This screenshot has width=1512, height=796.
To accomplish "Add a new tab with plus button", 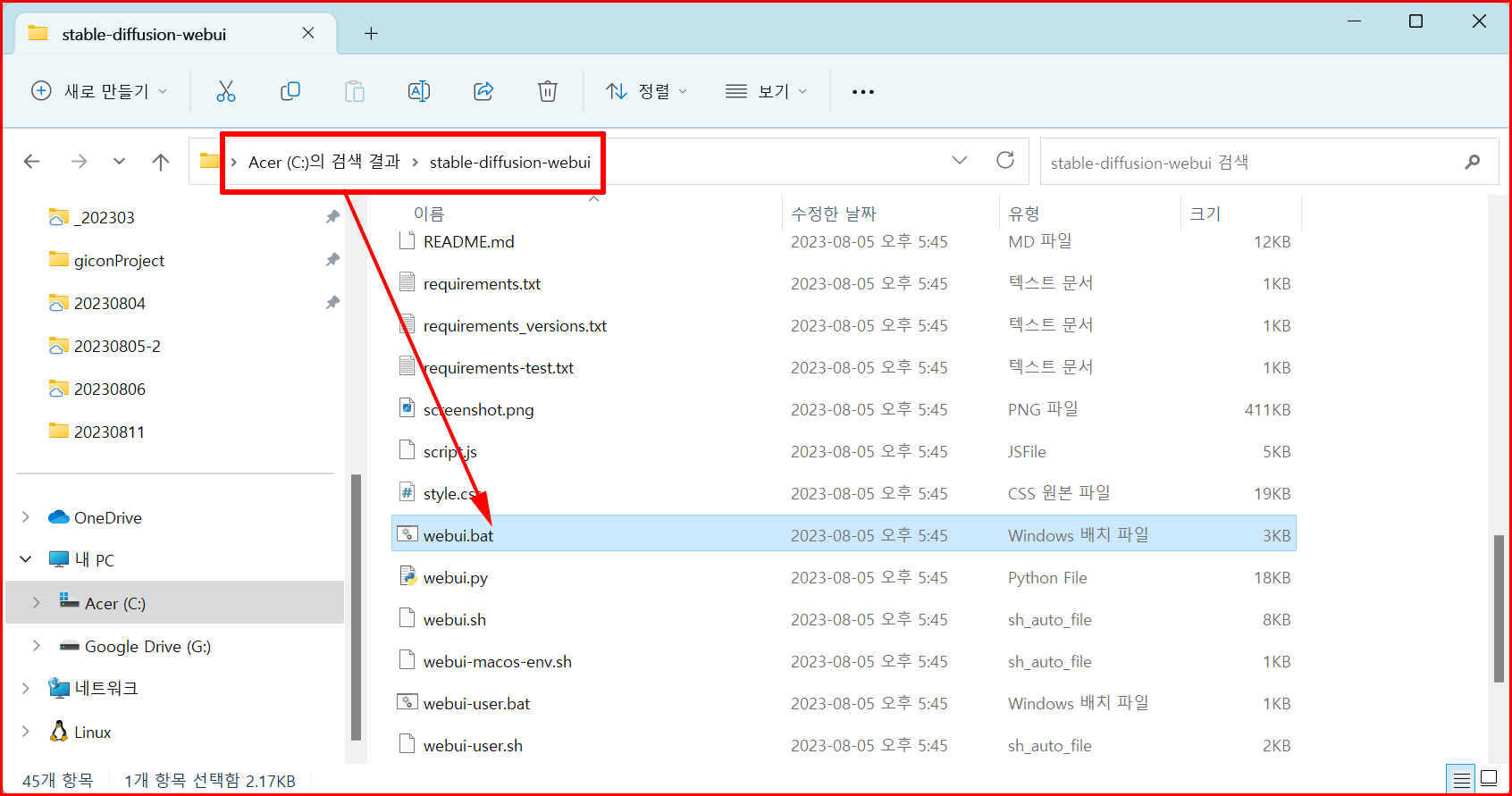I will point(371,33).
